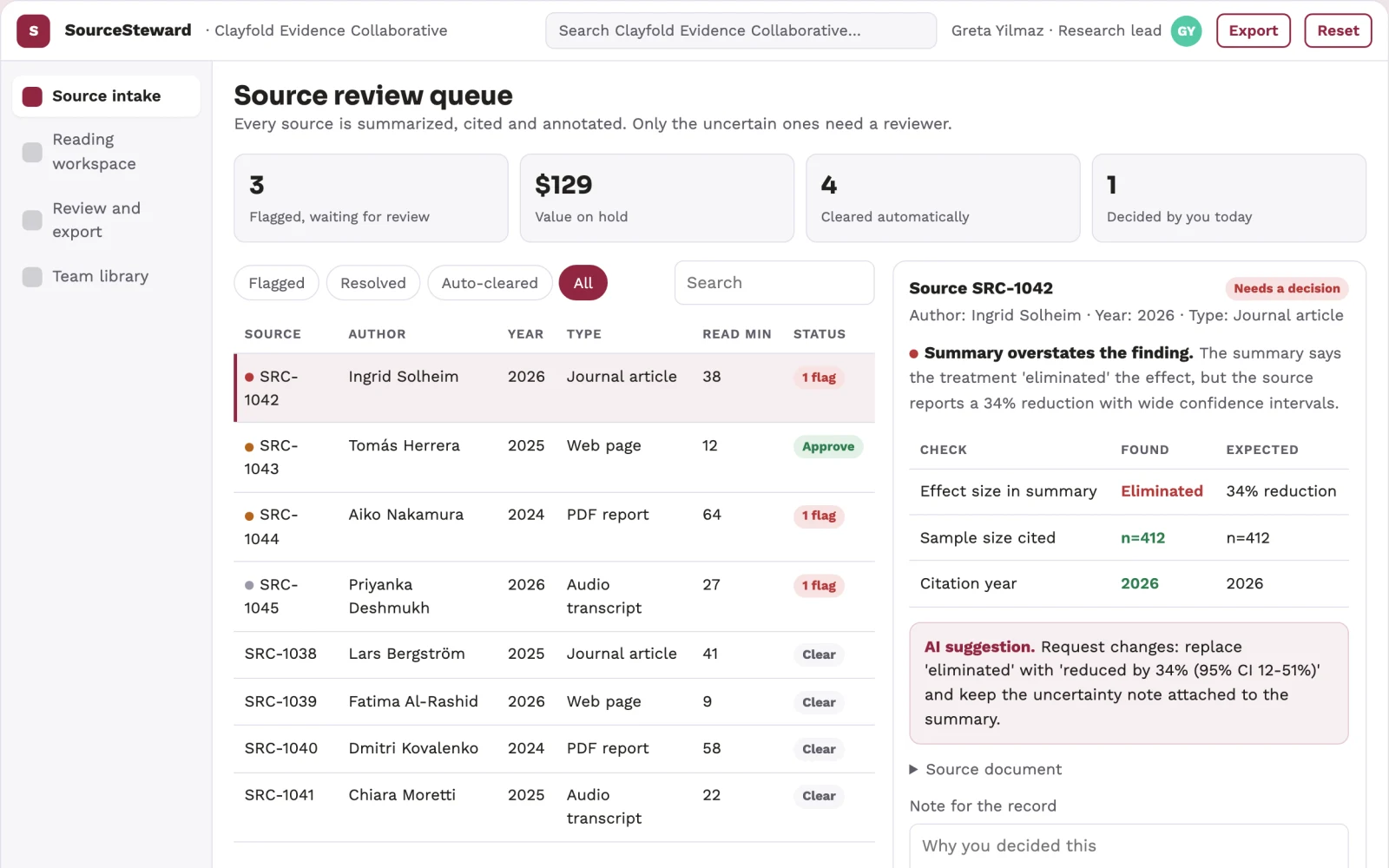Click the Clear badge for Chiara Moretti

point(819,796)
